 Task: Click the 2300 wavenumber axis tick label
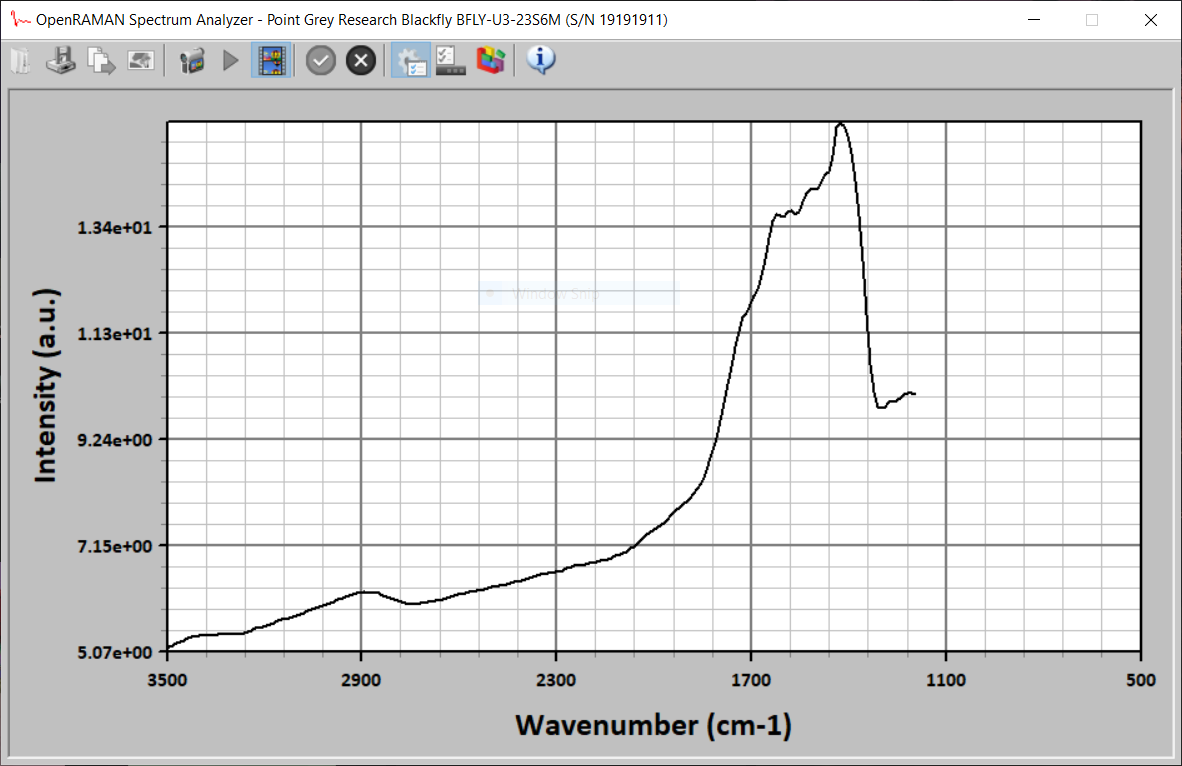click(x=558, y=681)
